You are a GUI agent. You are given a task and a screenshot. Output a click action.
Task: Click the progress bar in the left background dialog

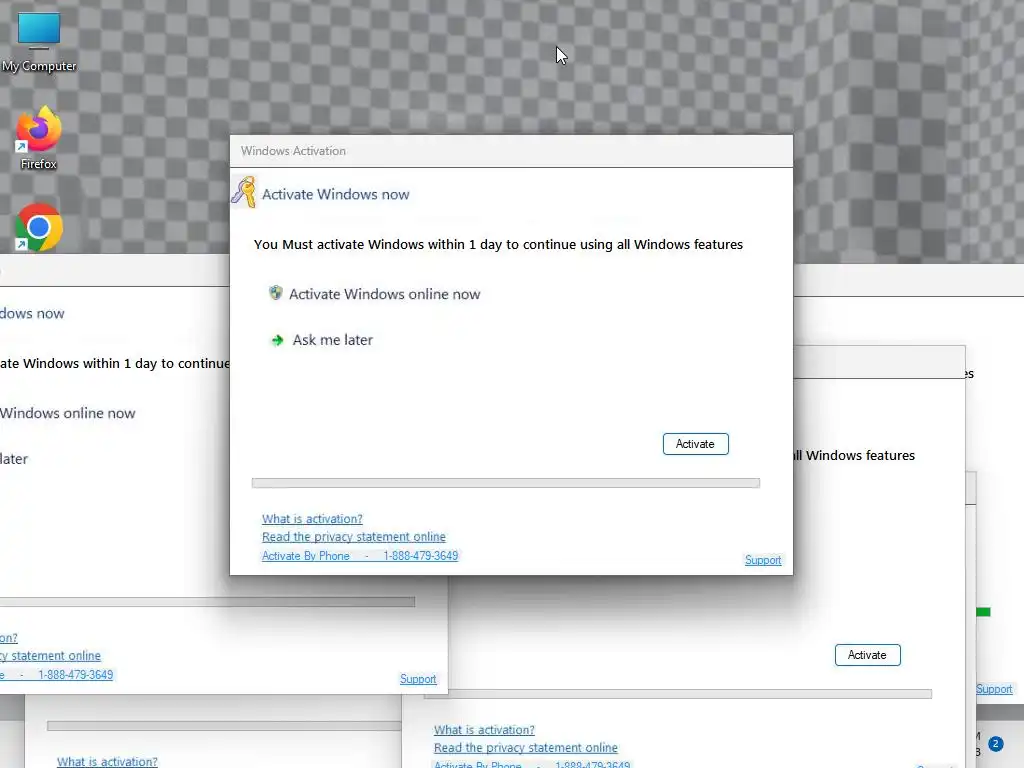[x=207, y=602]
